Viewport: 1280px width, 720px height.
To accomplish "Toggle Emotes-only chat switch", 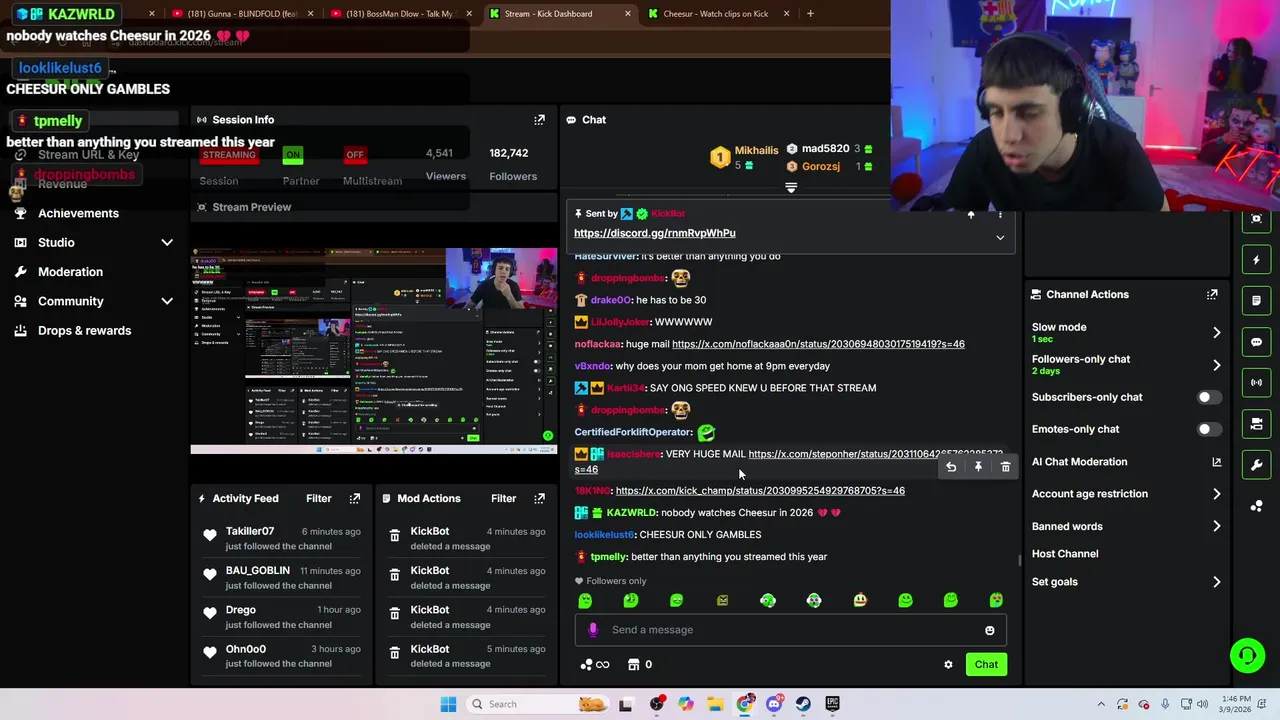I will (x=1209, y=429).
